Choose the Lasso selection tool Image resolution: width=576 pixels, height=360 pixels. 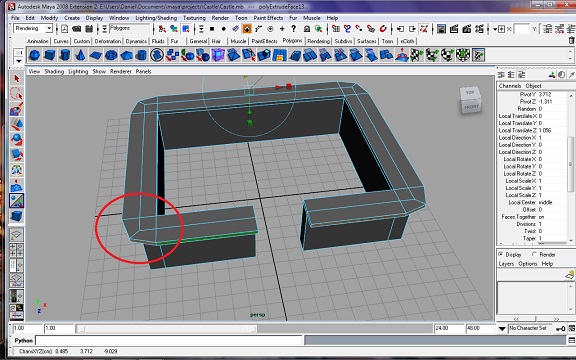17,94
